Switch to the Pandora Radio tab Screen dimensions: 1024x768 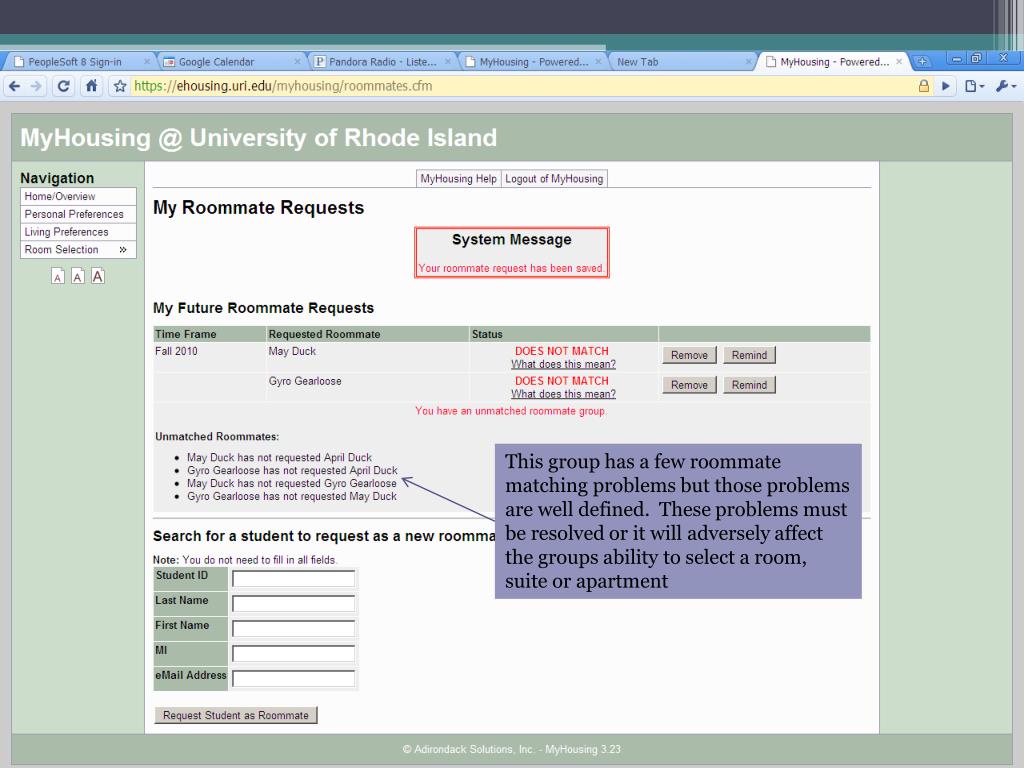[382, 62]
